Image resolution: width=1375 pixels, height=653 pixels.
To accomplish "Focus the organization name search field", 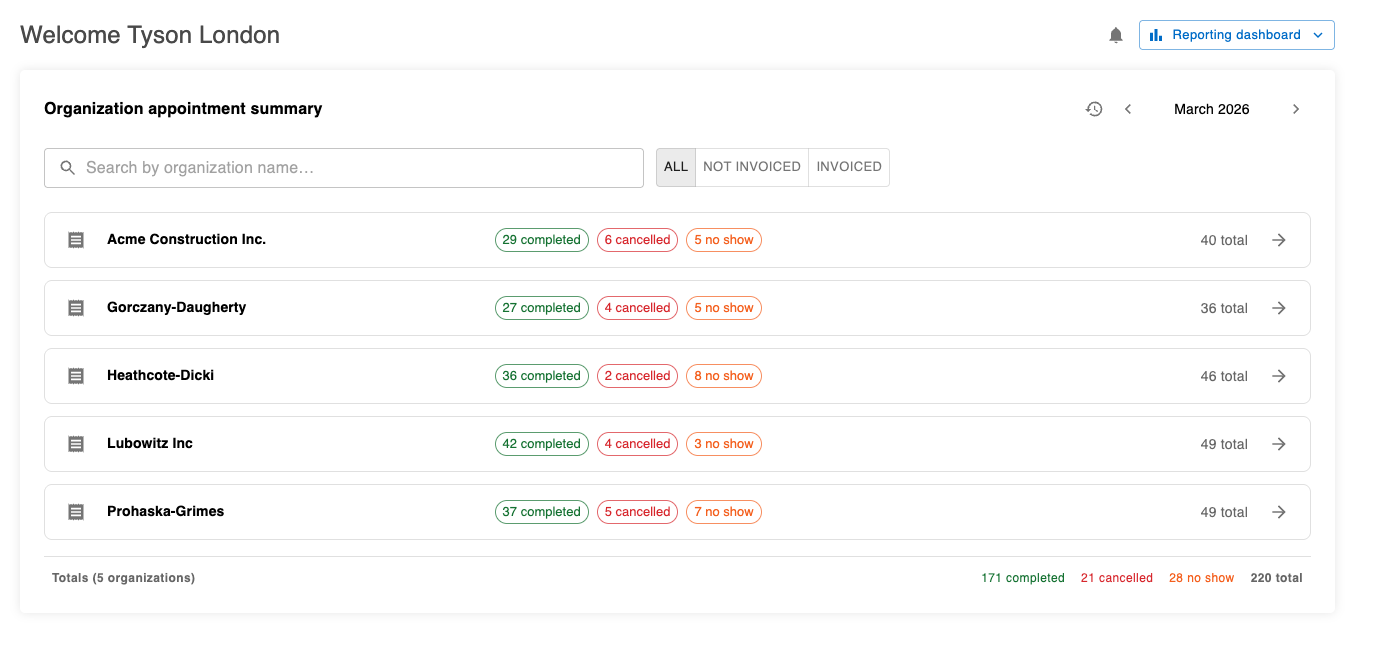I will point(344,168).
